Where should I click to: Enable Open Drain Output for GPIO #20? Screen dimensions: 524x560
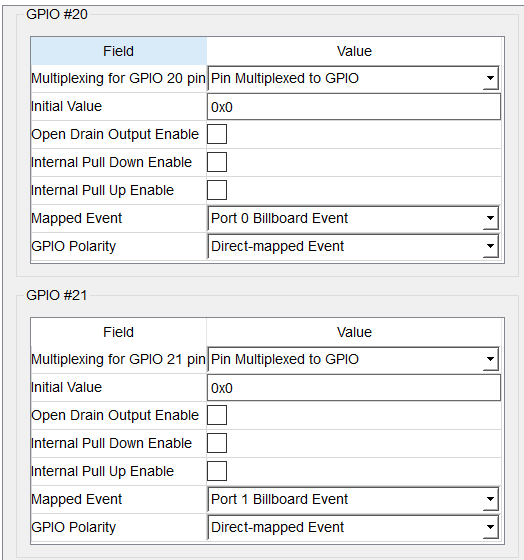pos(217,134)
